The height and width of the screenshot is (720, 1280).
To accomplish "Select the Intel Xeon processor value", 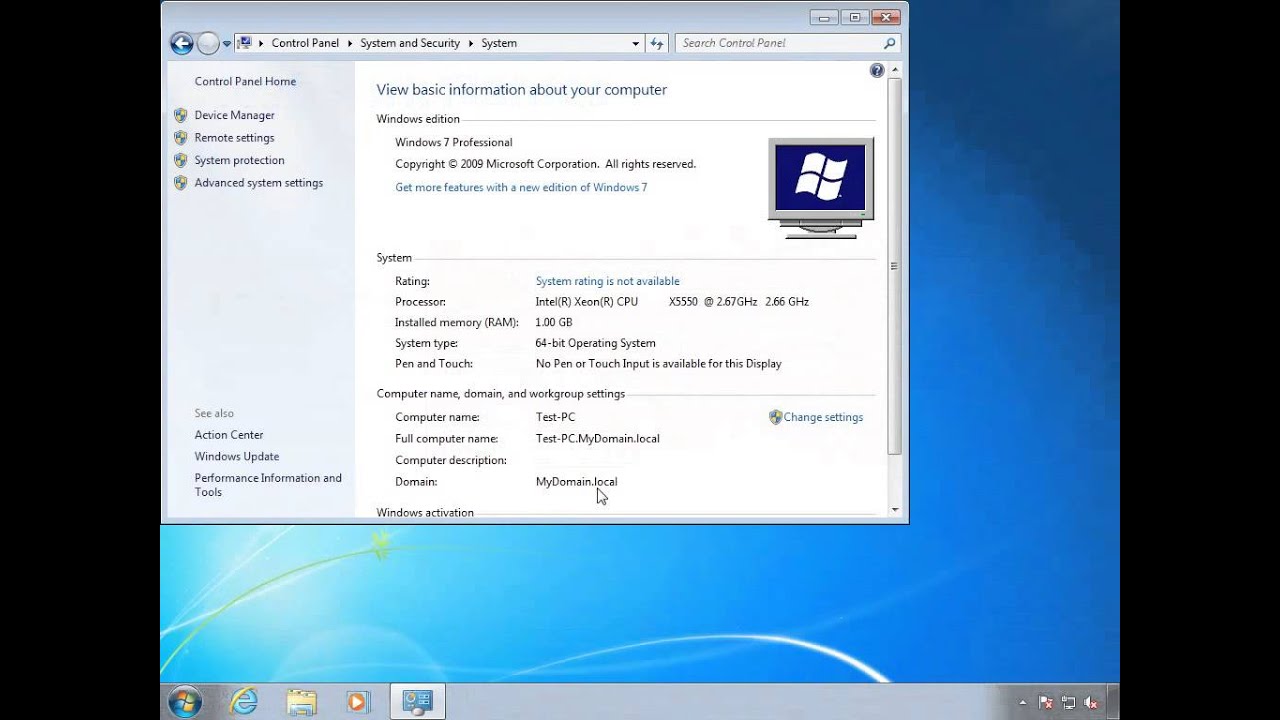I will [672, 302].
